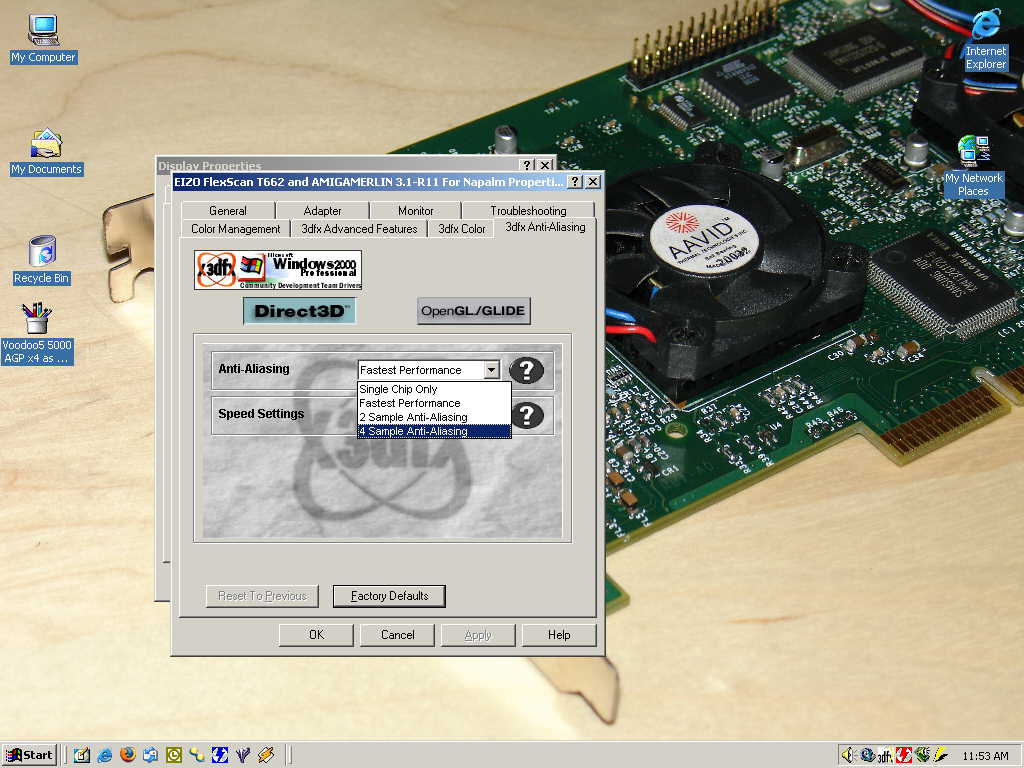Click the blue globe tray icon
This screenshot has height=768, width=1024.
coord(867,756)
